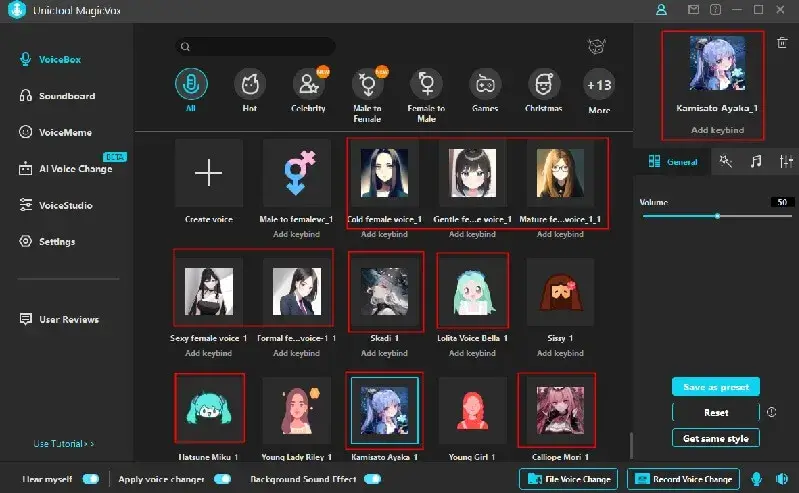Viewport: 799px width, 493px height.
Task: Pick the Sexy female voice
Action: click(x=208, y=292)
